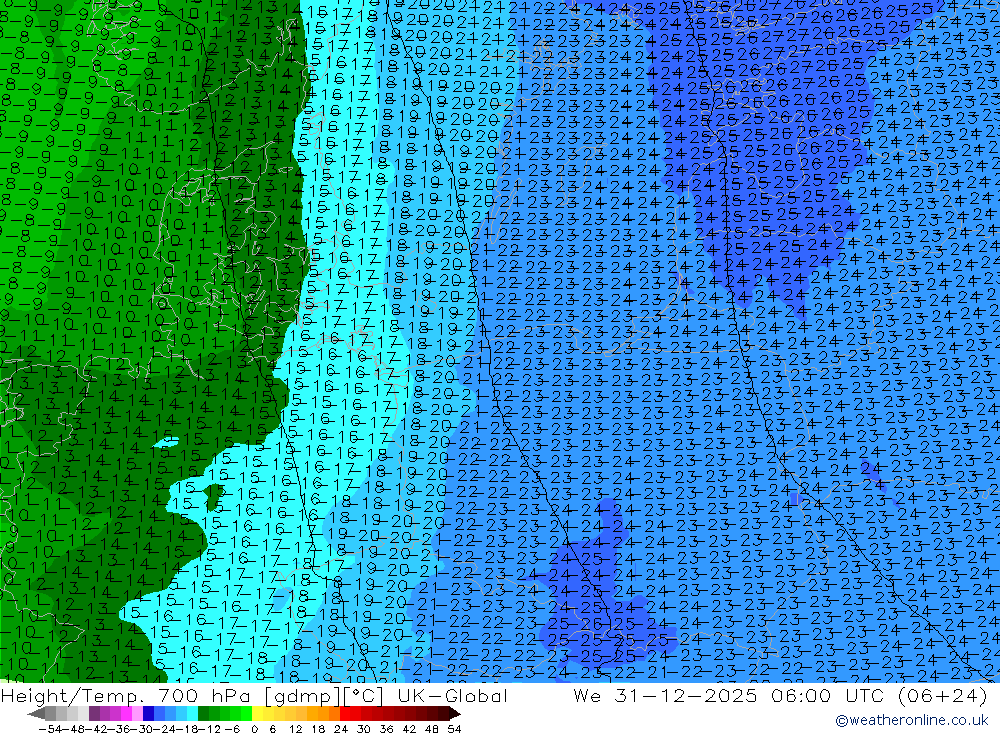Screen dimensions: 1000x733
Task: Click the date 'We 31-12-2025'
Action: [x=665, y=696]
